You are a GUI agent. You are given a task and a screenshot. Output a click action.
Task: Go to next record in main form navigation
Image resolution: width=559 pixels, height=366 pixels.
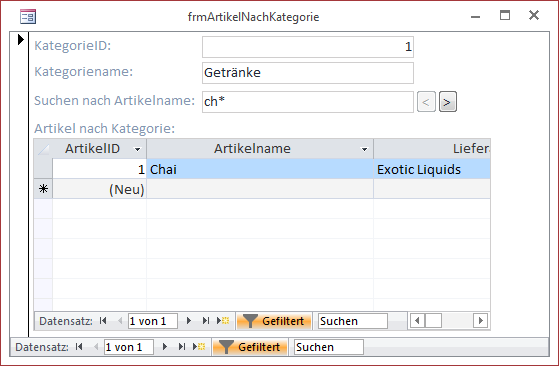click(165, 347)
